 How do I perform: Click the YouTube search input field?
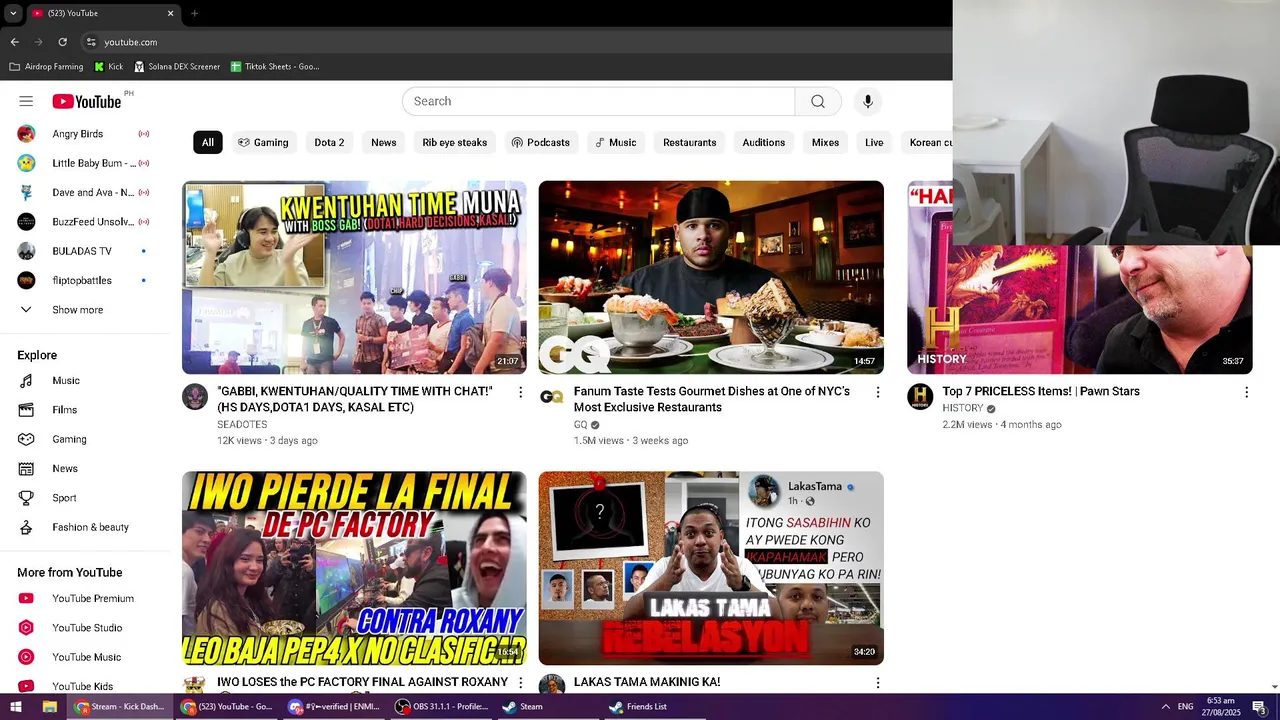598,101
